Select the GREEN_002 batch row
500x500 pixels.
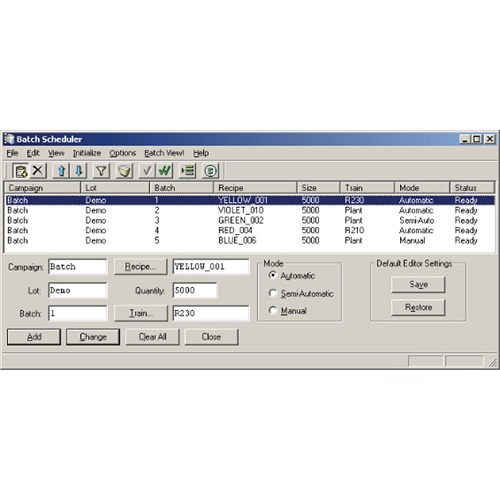(250, 220)
